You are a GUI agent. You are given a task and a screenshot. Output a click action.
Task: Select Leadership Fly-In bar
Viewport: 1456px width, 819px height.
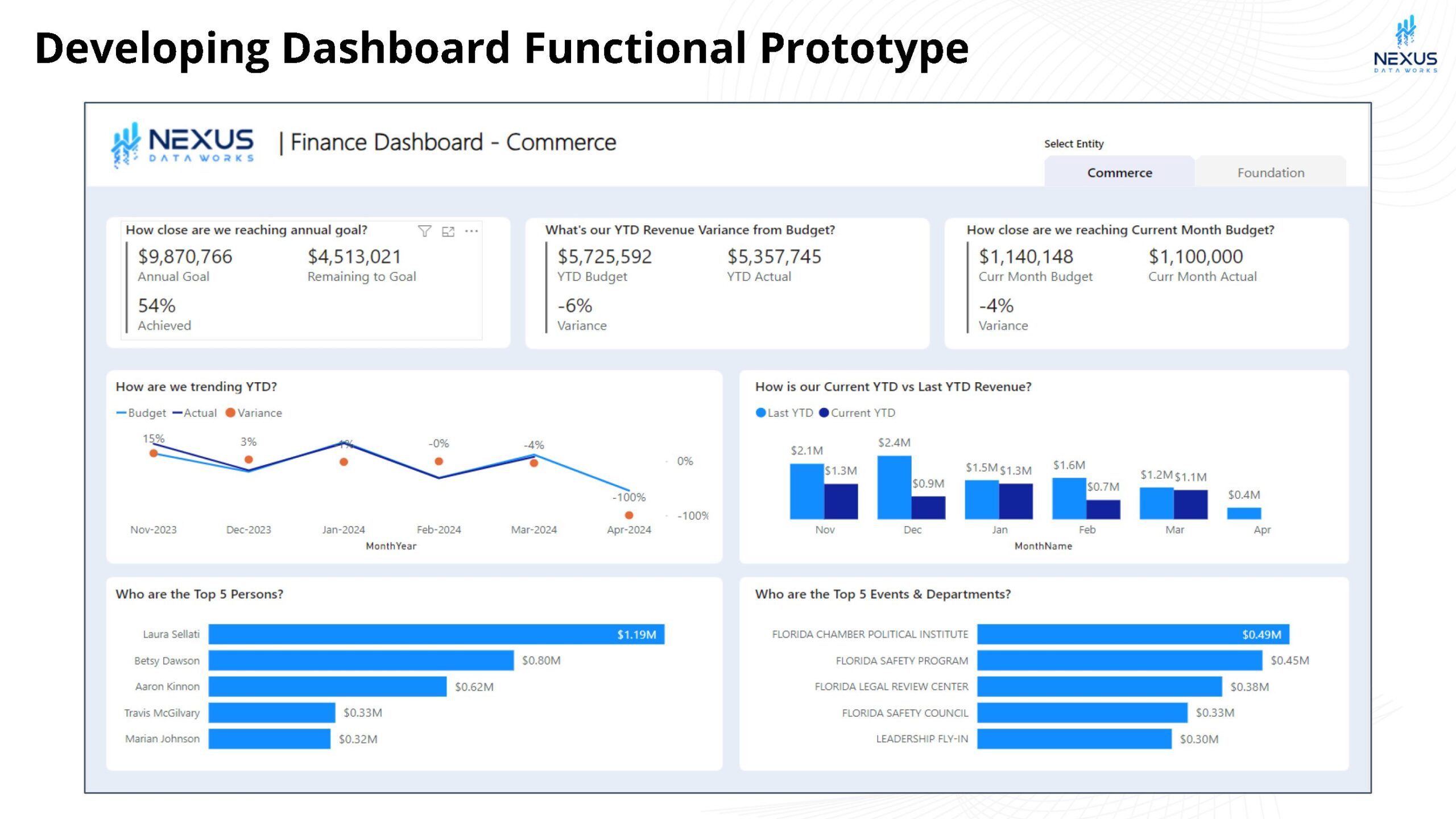click(1074, 739)
